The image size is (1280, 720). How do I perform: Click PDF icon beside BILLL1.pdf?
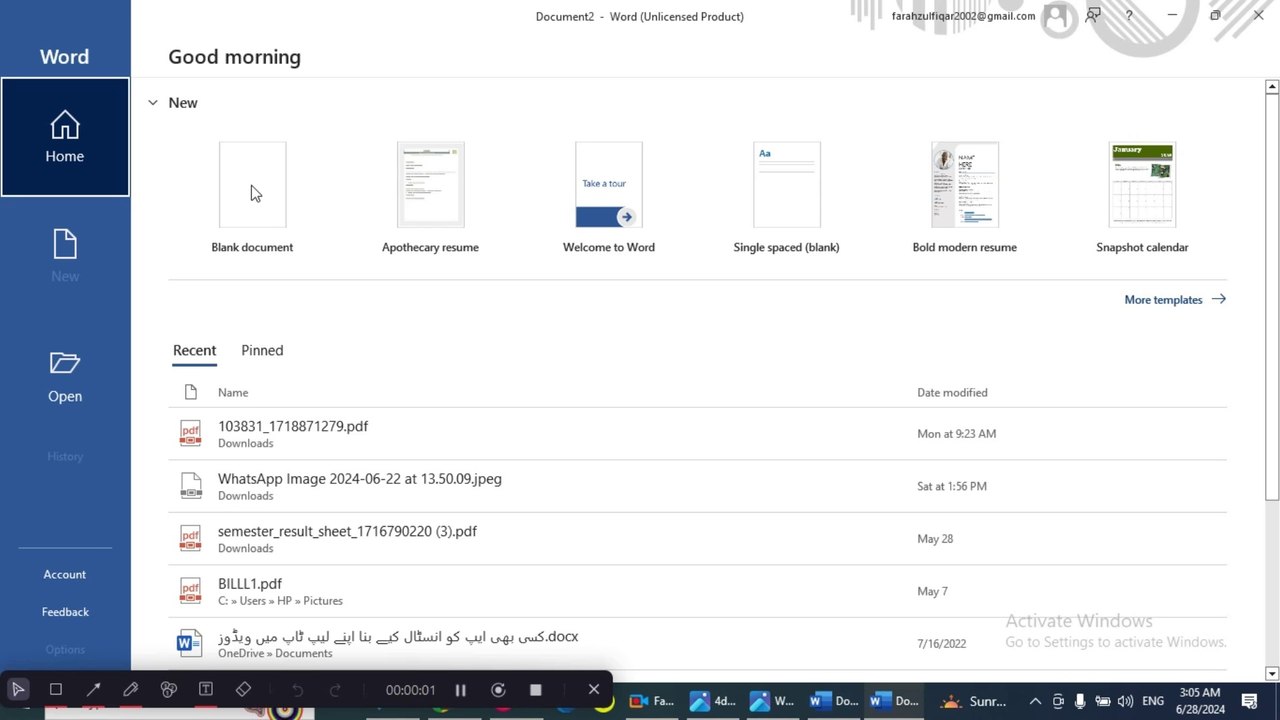click(190, 591)
